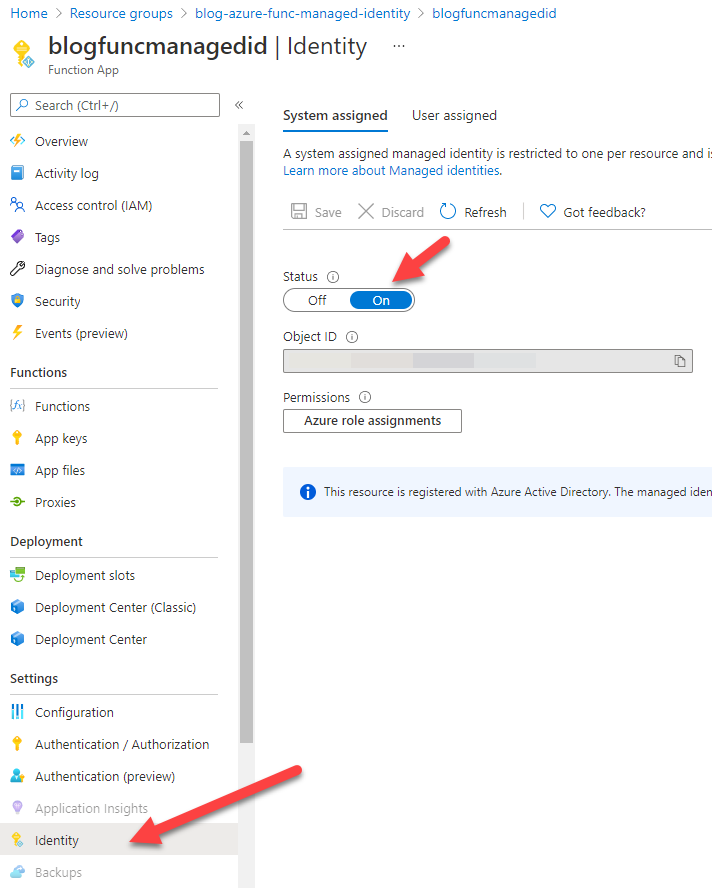Click the green Proxies icon
Viewport: 712px width, 888px height.
(x=18, y=502)
